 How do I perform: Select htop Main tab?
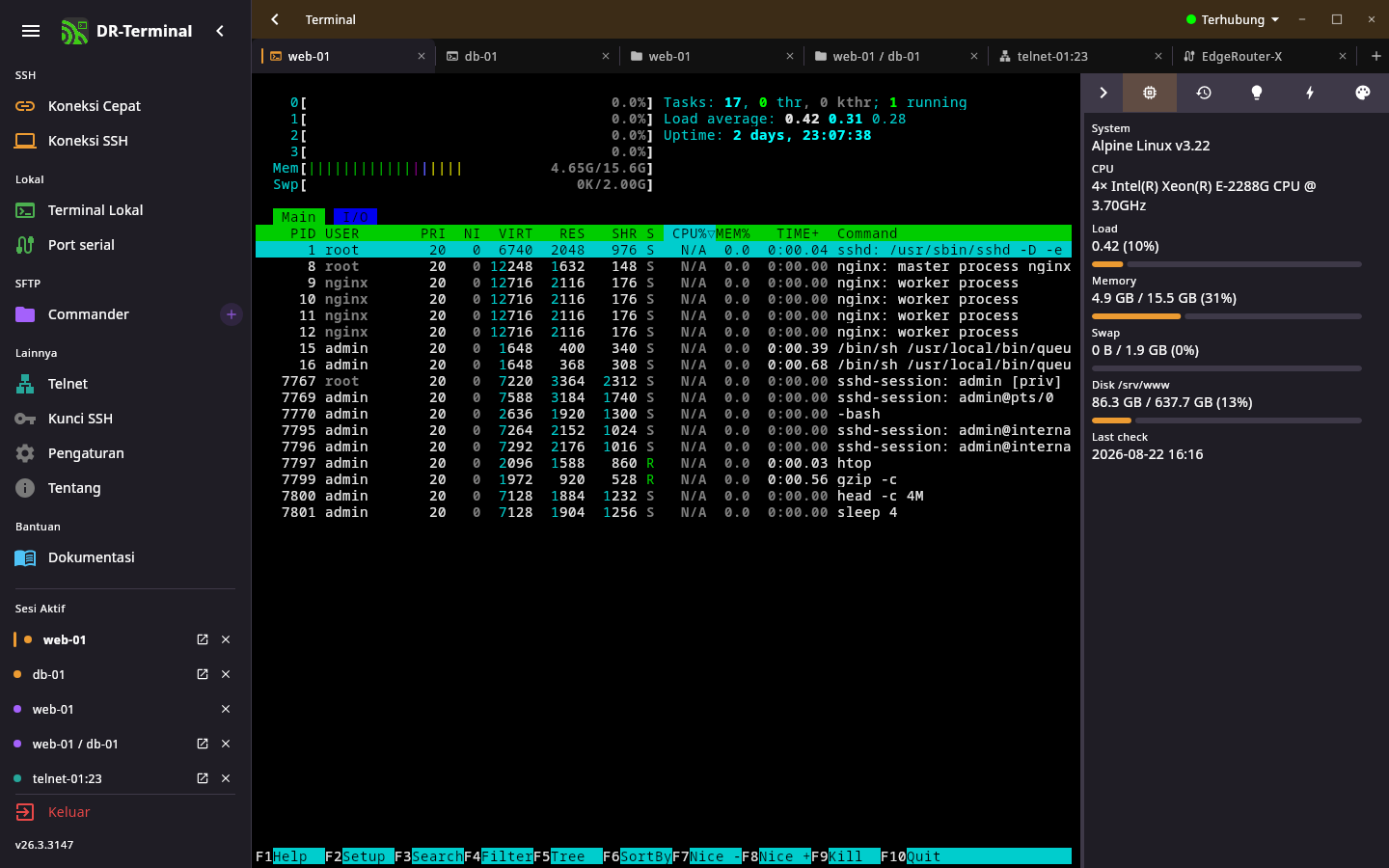point(299,217)
